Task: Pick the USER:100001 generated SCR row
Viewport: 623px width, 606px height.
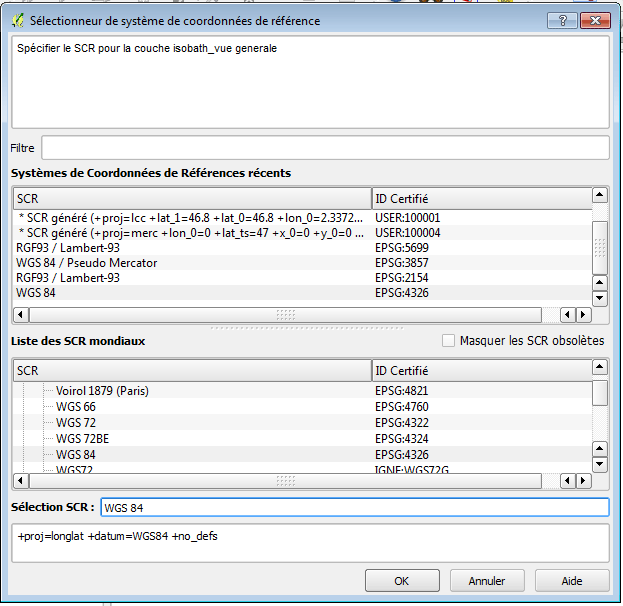Action: coord(190,217)
